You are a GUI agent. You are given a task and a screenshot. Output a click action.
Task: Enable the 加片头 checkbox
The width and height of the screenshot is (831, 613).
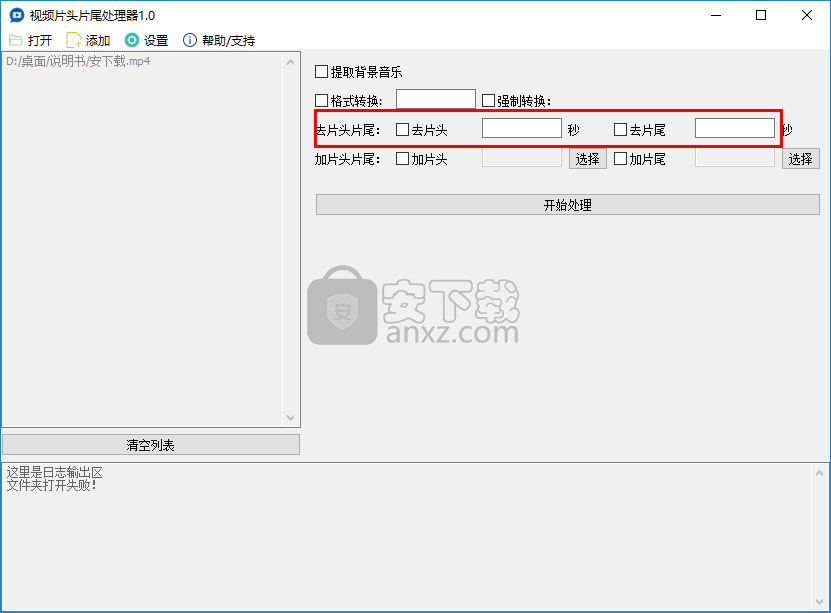click(x=402, y=158)
